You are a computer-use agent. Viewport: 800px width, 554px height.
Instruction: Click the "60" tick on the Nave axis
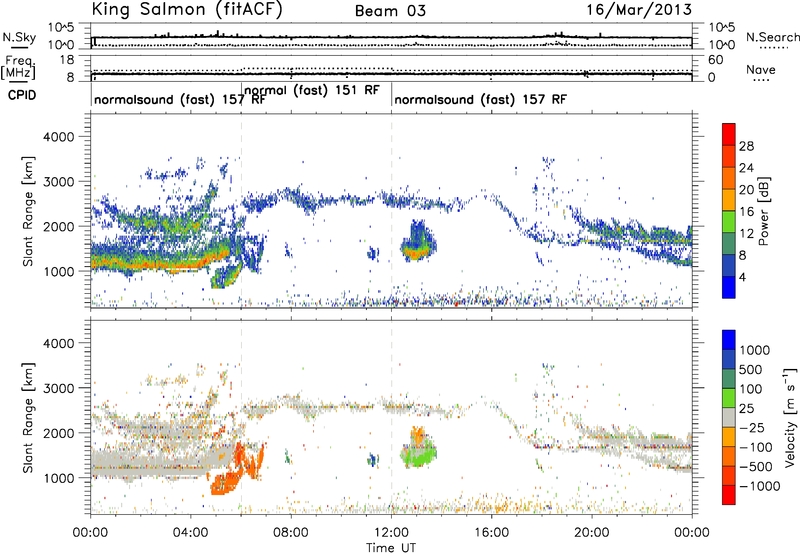[715, 60]
